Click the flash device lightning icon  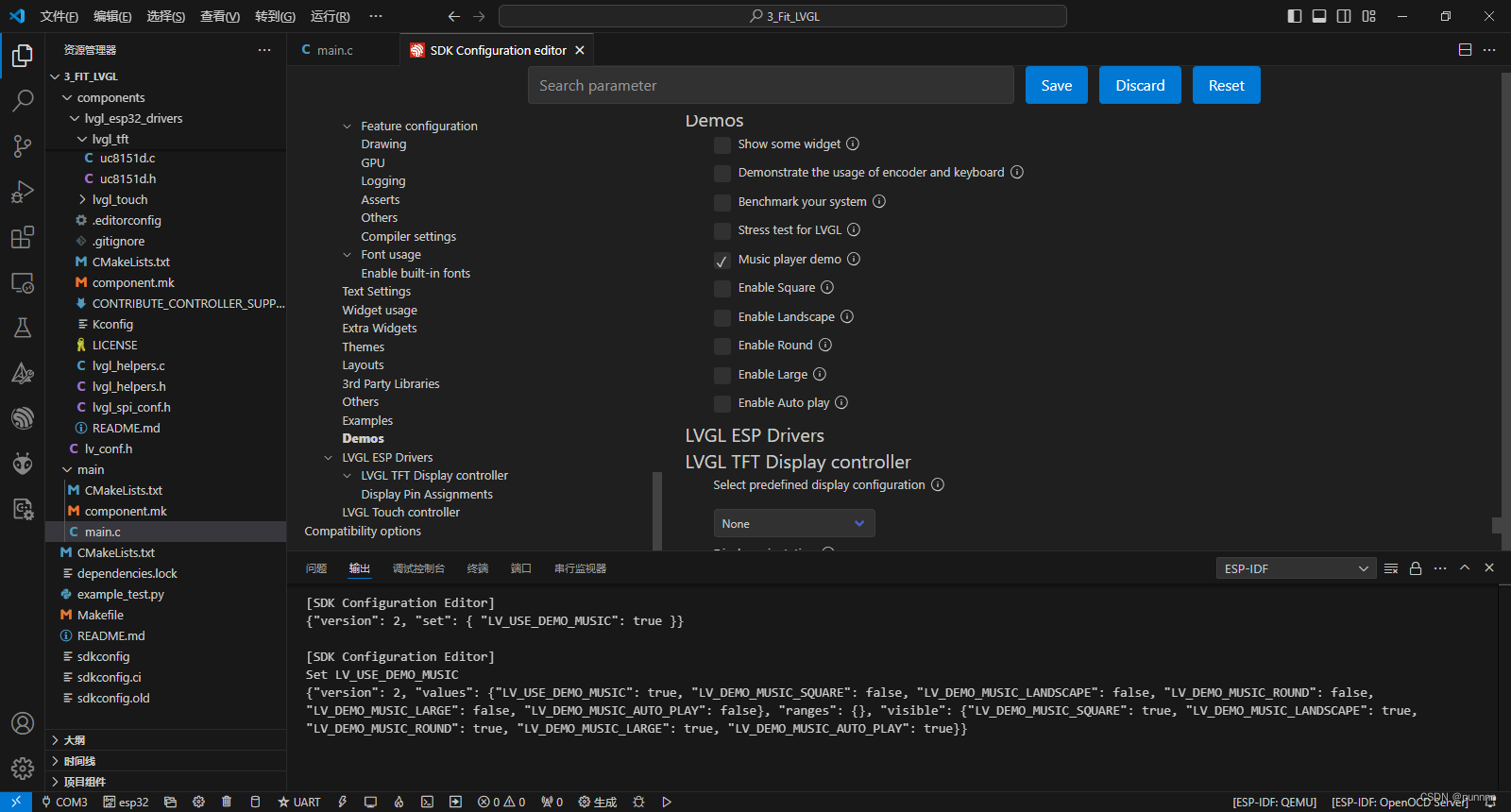tap(343, 802)
